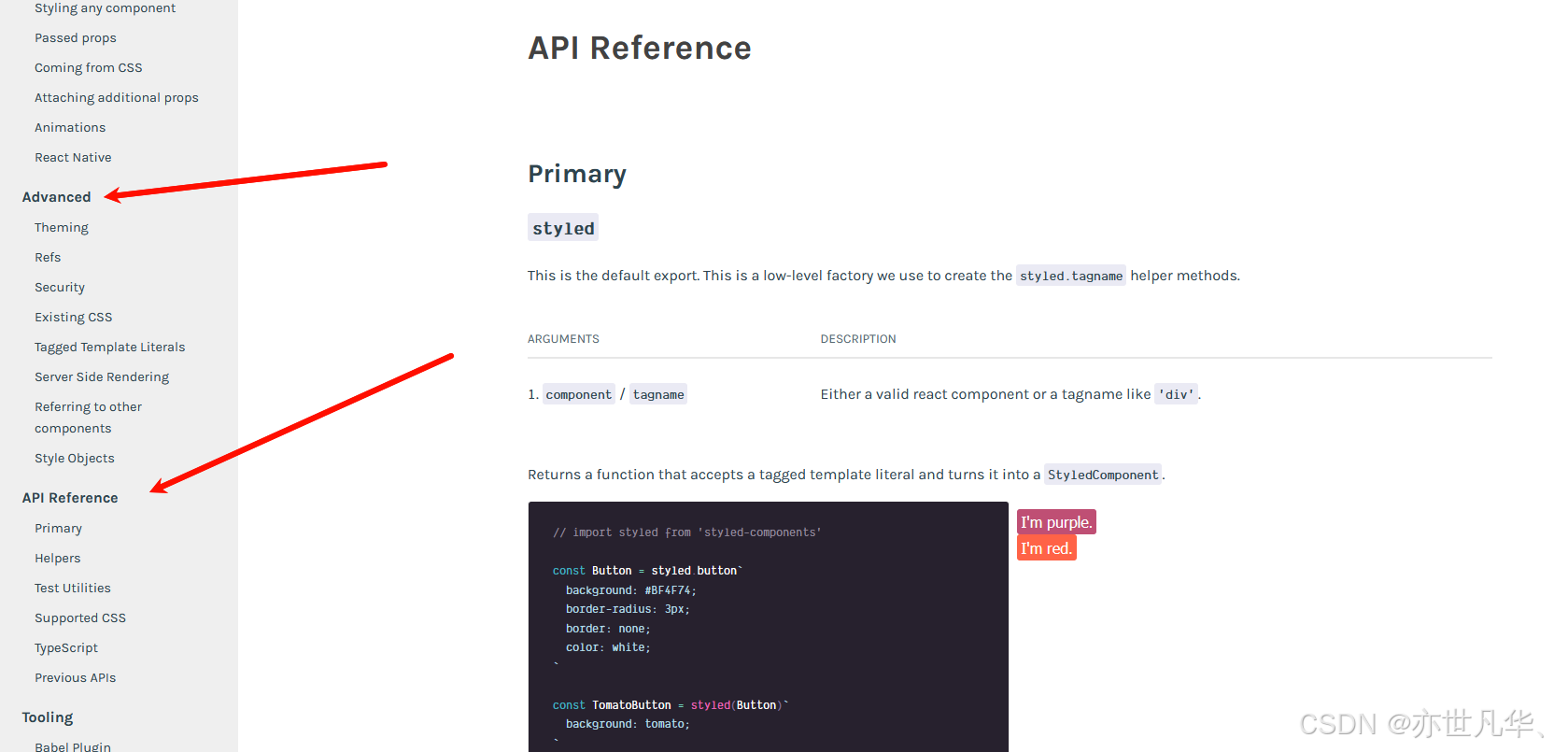Open the Supported CSS link
This screenshot has width=1568, height=752.
click(x=80, y=618)
